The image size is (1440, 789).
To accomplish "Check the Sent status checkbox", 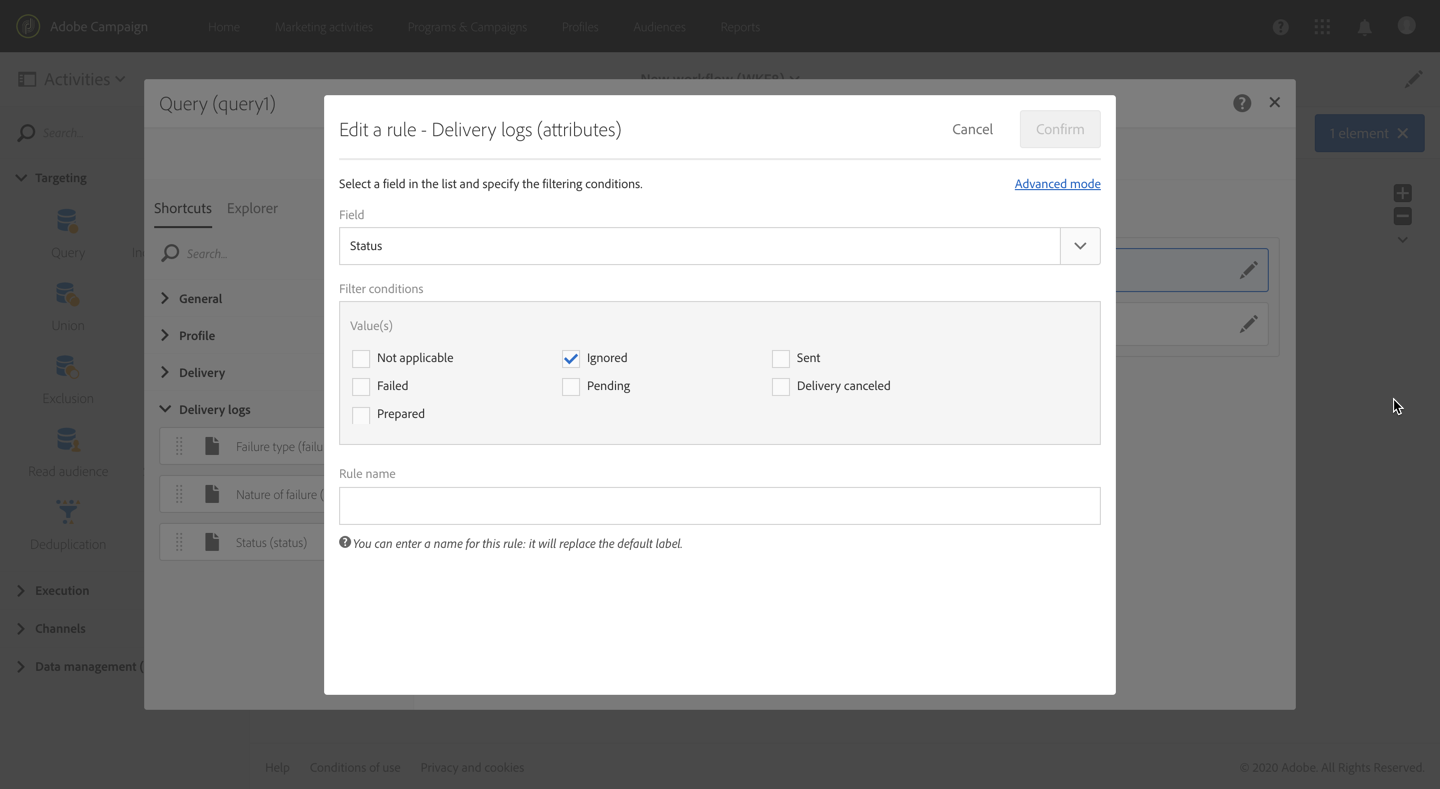I will tap(781, 358).
